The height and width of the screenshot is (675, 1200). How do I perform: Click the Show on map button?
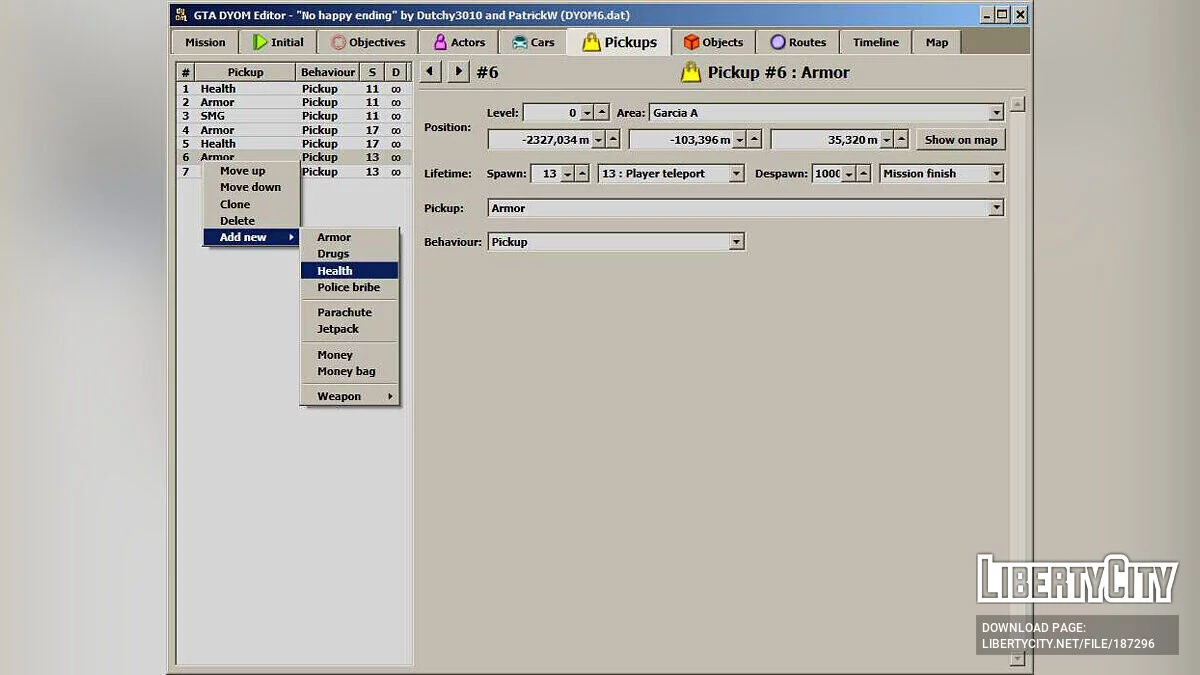(960, 139)
